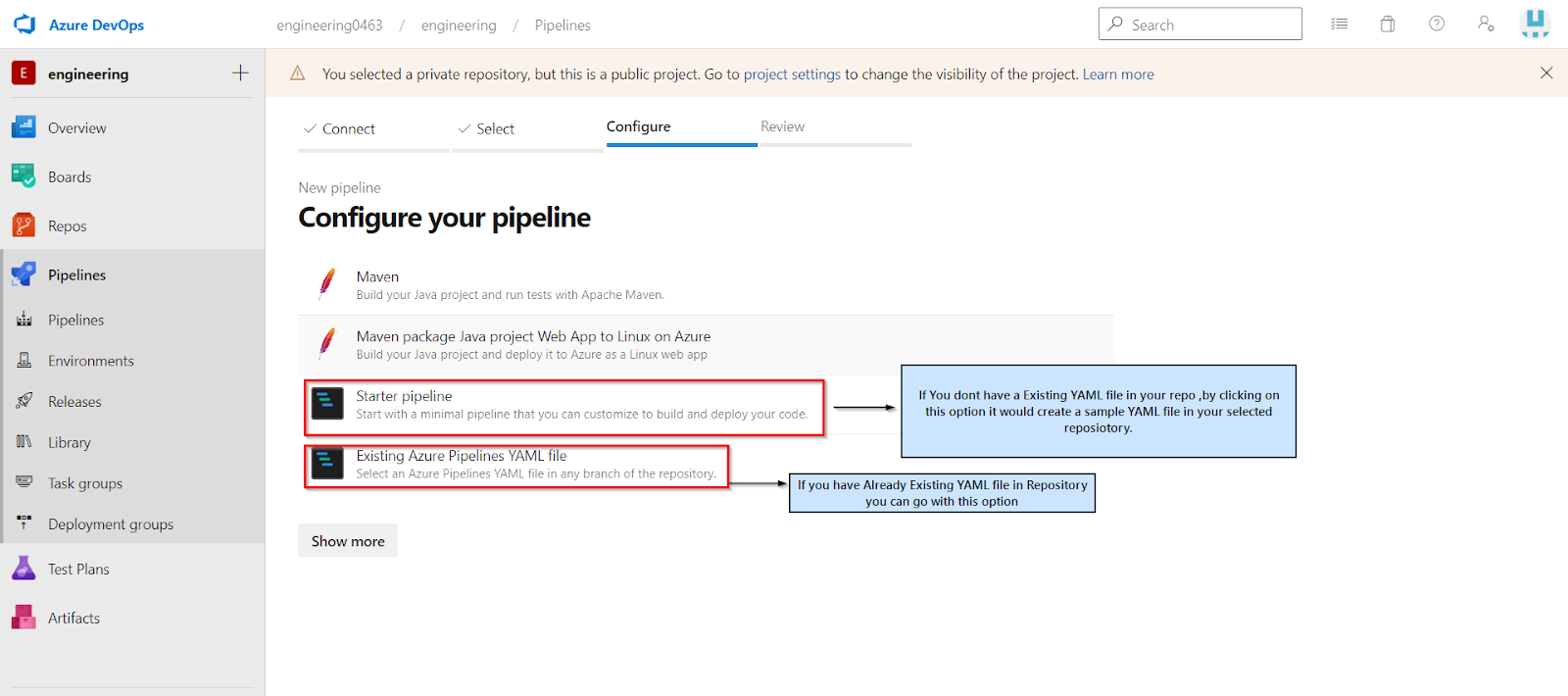Choose Maven package Java project Web App option
This screenshot has height=696, width=1568.
pyautogui.click(x=706, y=345)
